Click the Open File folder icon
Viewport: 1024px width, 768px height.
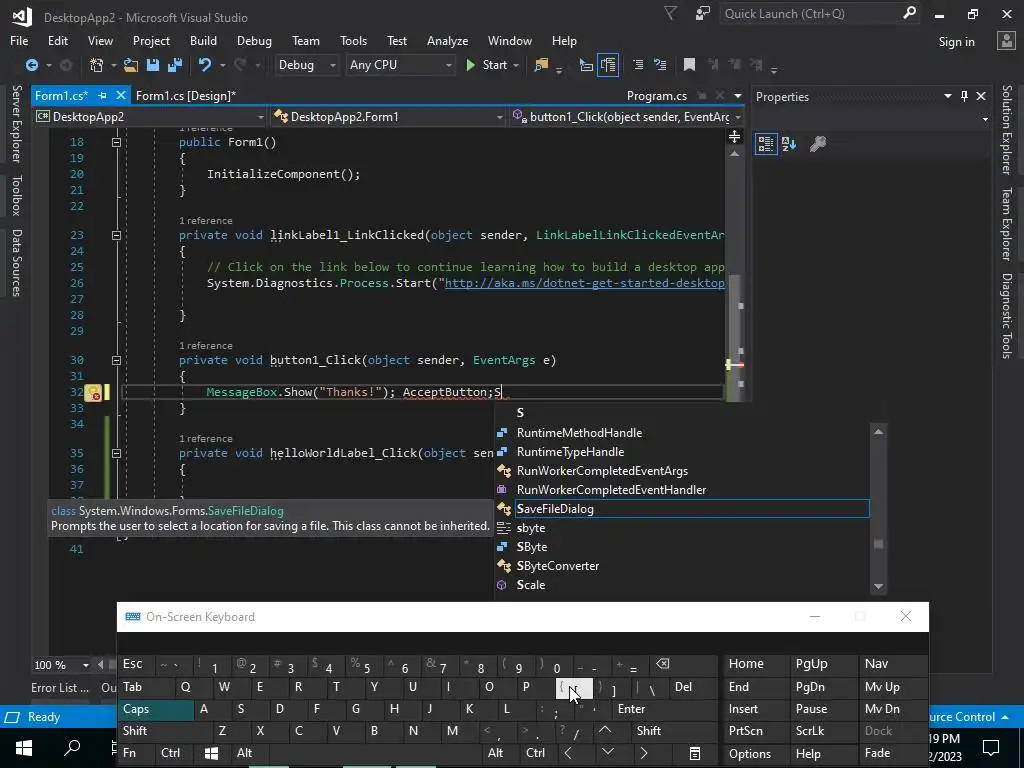(x=131, y=65)
